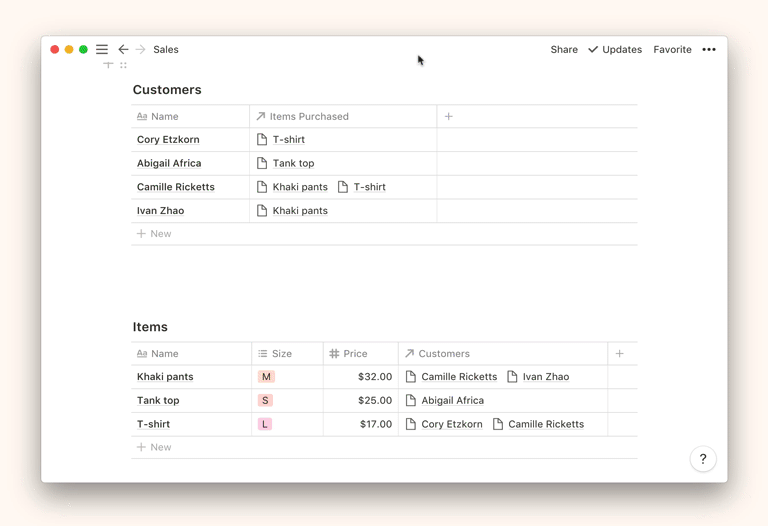This screenshot has height=526, width=768.
Task: Go forward with the right arrow
Action: coord(140,49)
